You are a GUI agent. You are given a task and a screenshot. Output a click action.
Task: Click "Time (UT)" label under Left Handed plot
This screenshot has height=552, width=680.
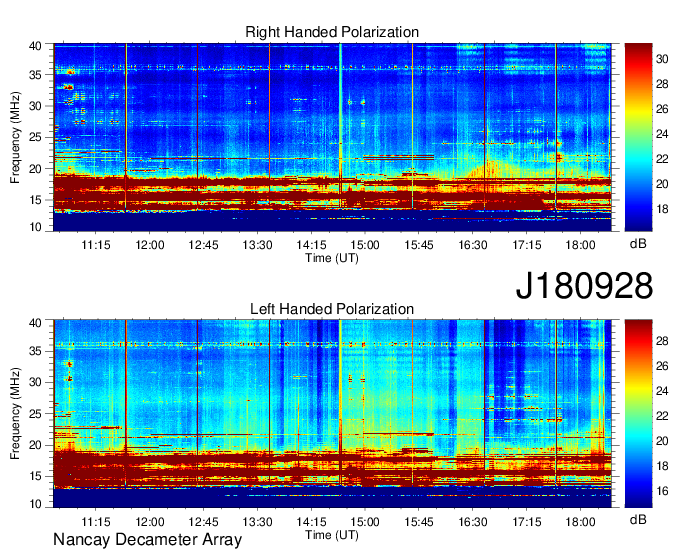[x=332, y=535]
